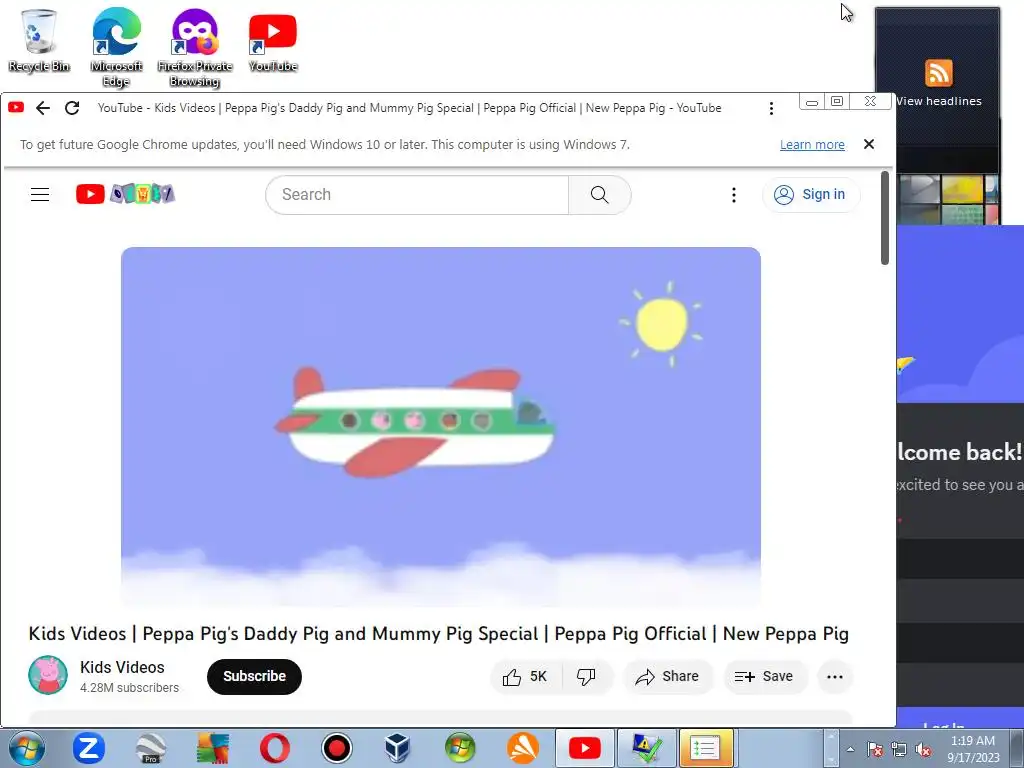Select Microsoft Edge desktop shortcut
The height and width of the screenshot is (768, 1024).
(116, 47)
